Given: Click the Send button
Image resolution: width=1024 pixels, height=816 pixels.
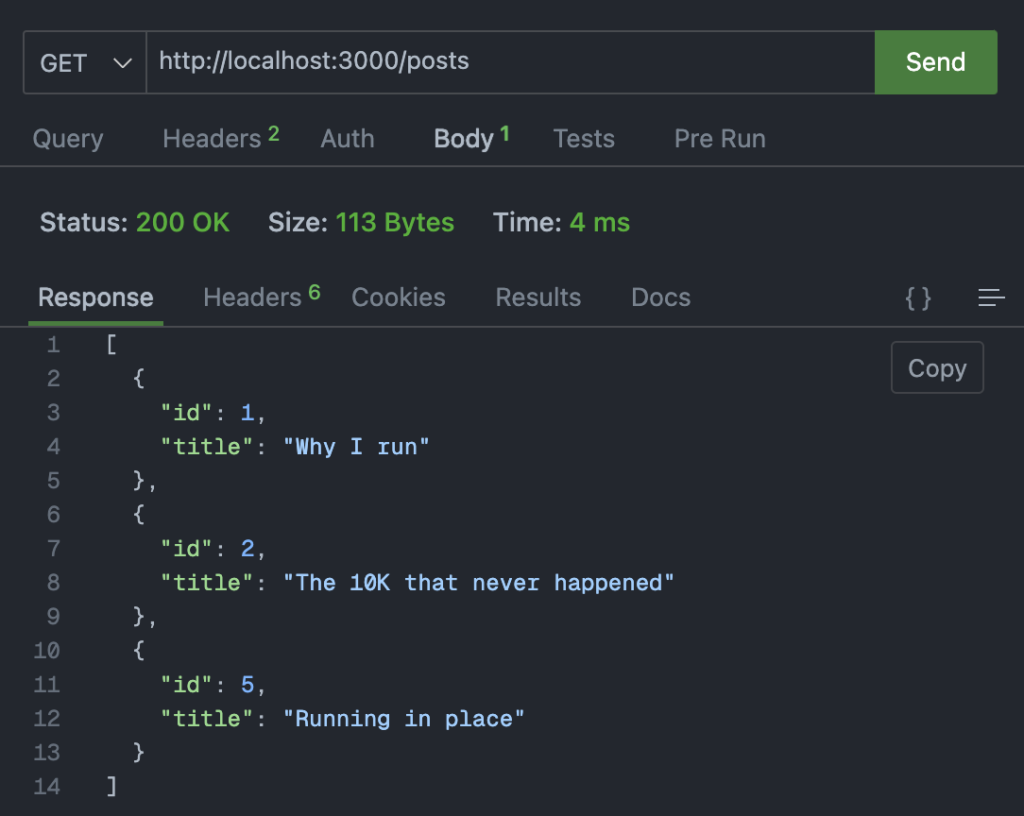Looking at the screenshot, I should (936, 62).
